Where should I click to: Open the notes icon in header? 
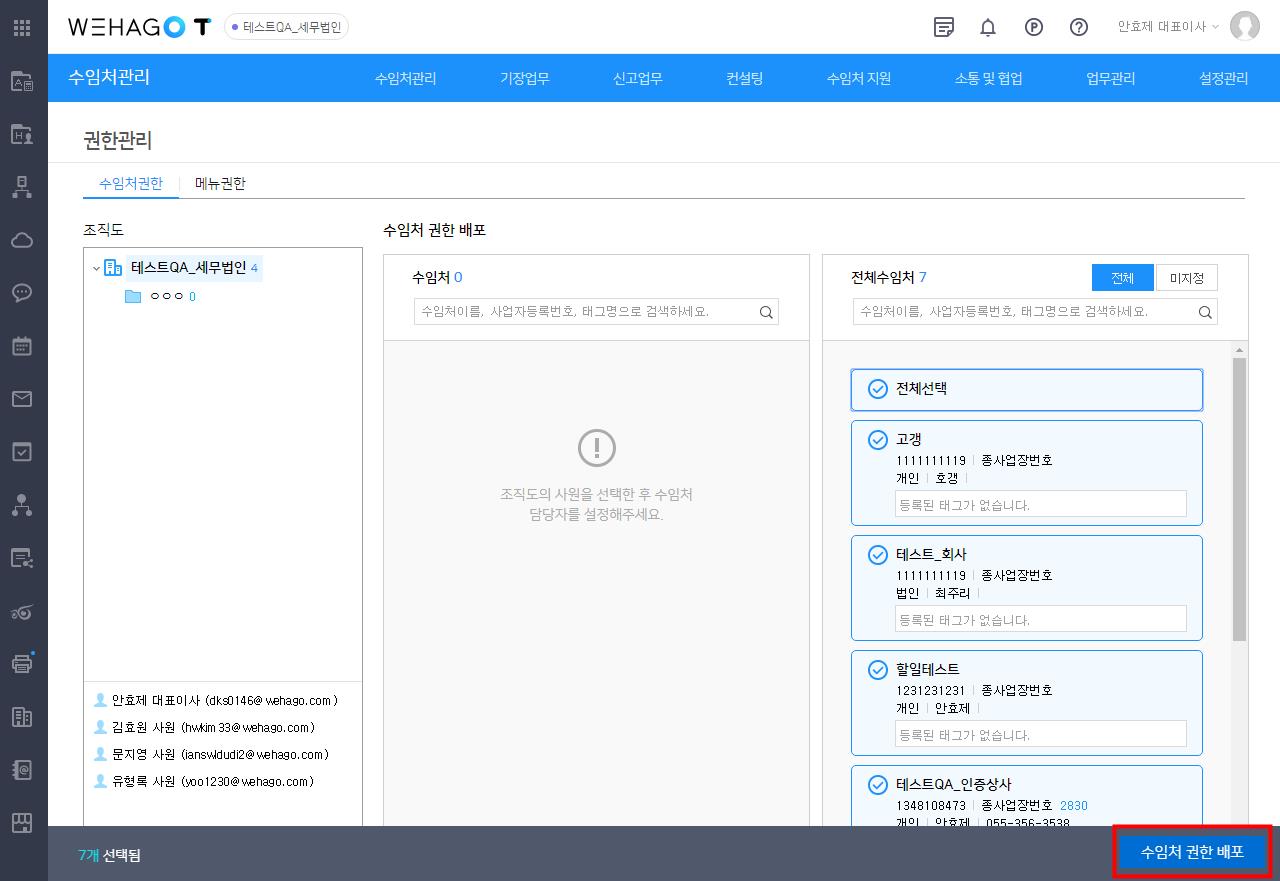tap(943, 28)
